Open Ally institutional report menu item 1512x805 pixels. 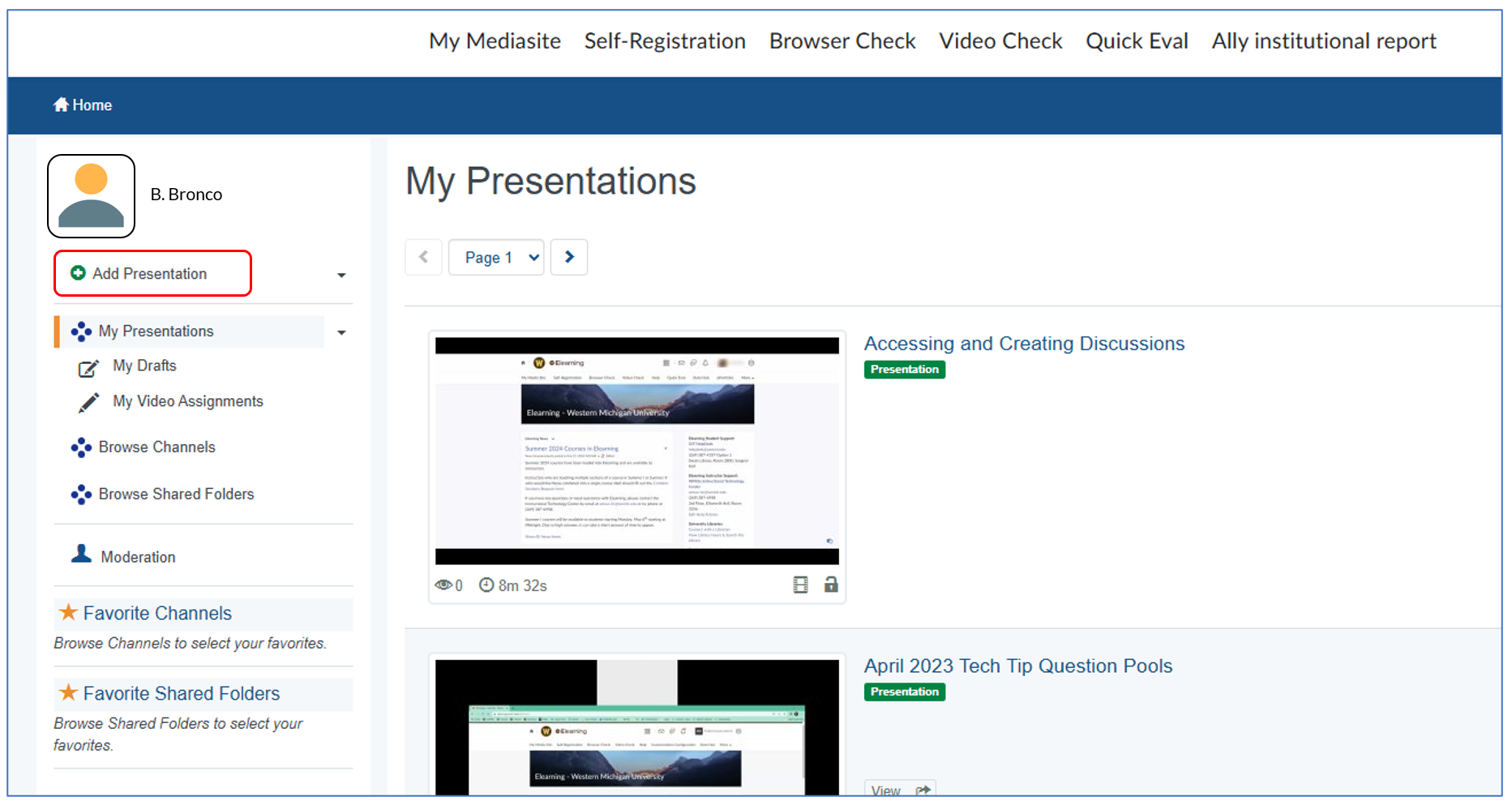(x=1324, y=41)
